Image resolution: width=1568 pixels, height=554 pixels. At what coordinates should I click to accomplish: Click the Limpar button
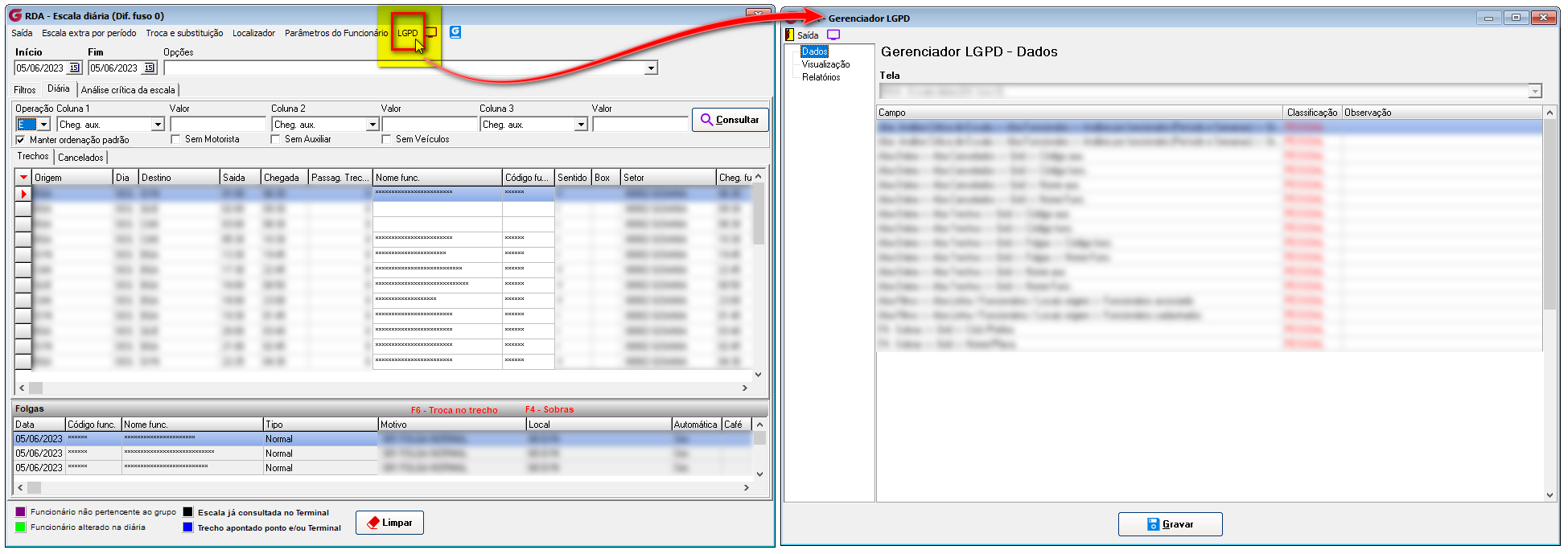click(x=390, y=523)
